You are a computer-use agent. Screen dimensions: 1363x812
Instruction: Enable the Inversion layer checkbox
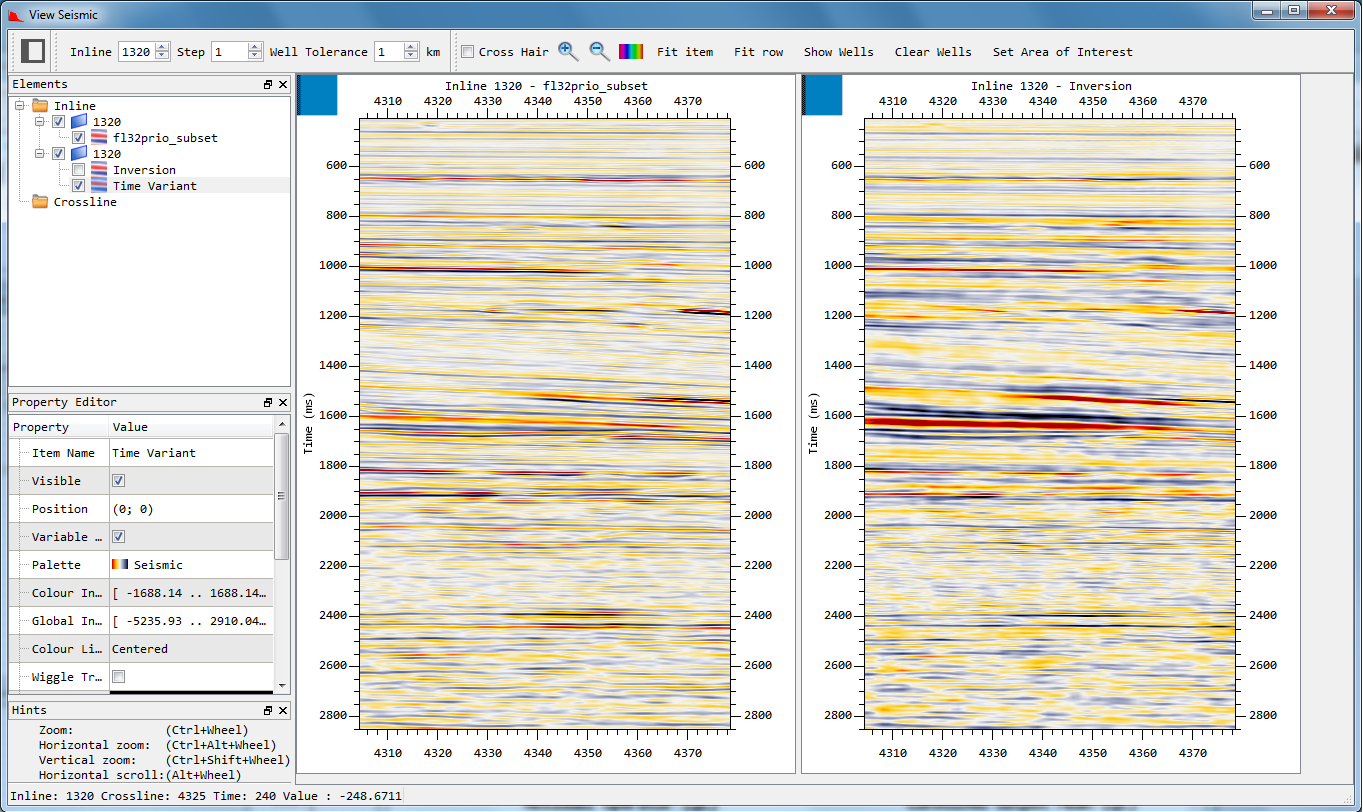[79, 170]
